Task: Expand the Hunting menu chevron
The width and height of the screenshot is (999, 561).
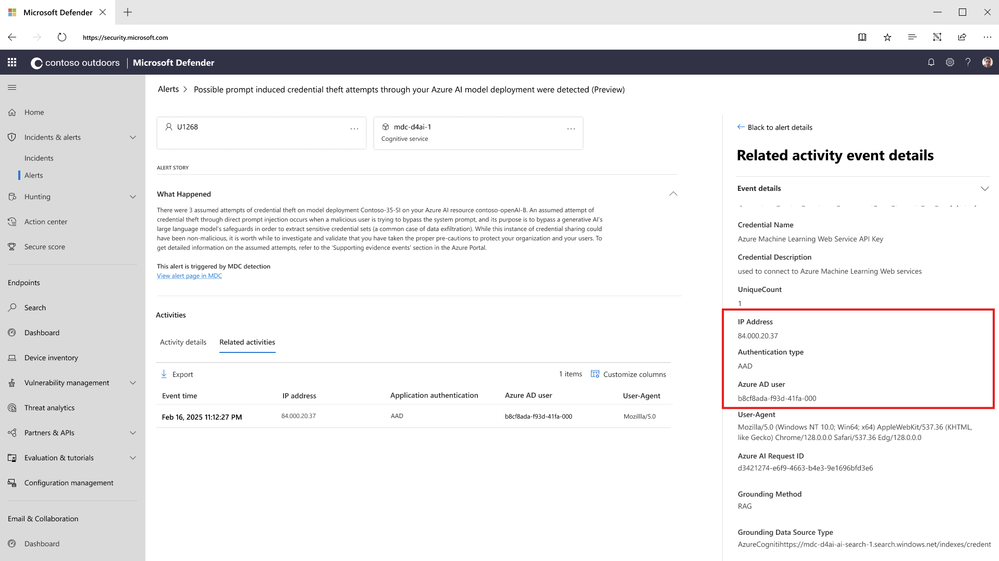Action: (133, 197)
